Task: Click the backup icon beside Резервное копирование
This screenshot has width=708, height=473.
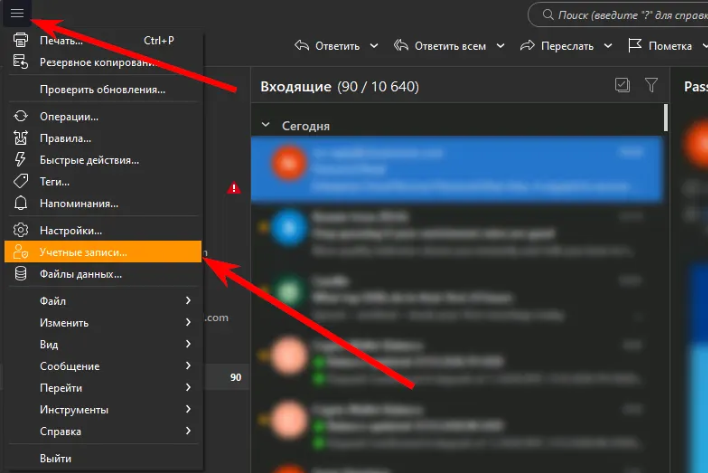Action: pos(19,62)
